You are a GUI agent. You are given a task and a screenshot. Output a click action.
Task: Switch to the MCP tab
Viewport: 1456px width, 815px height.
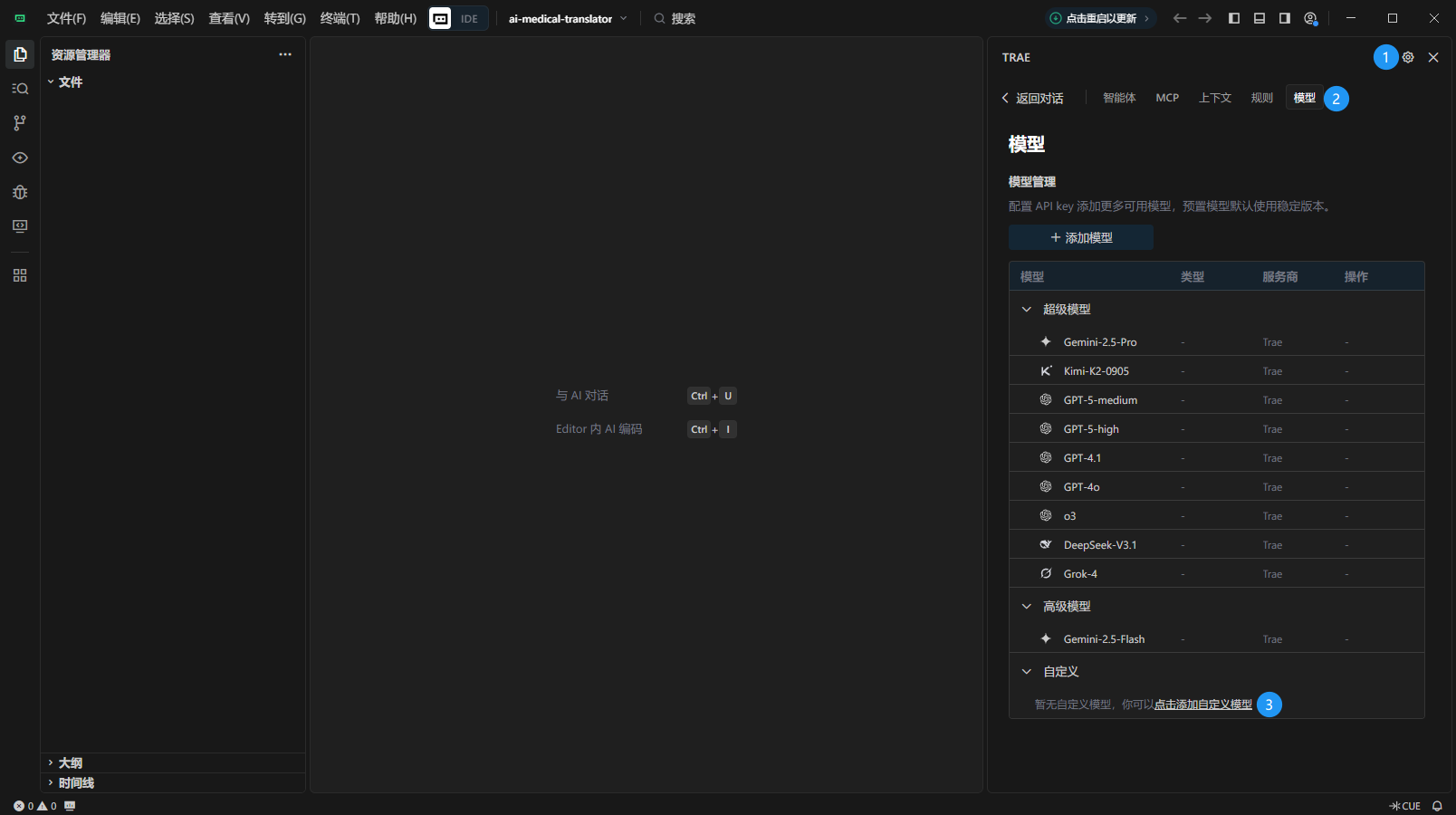[x=1167, y=98]
